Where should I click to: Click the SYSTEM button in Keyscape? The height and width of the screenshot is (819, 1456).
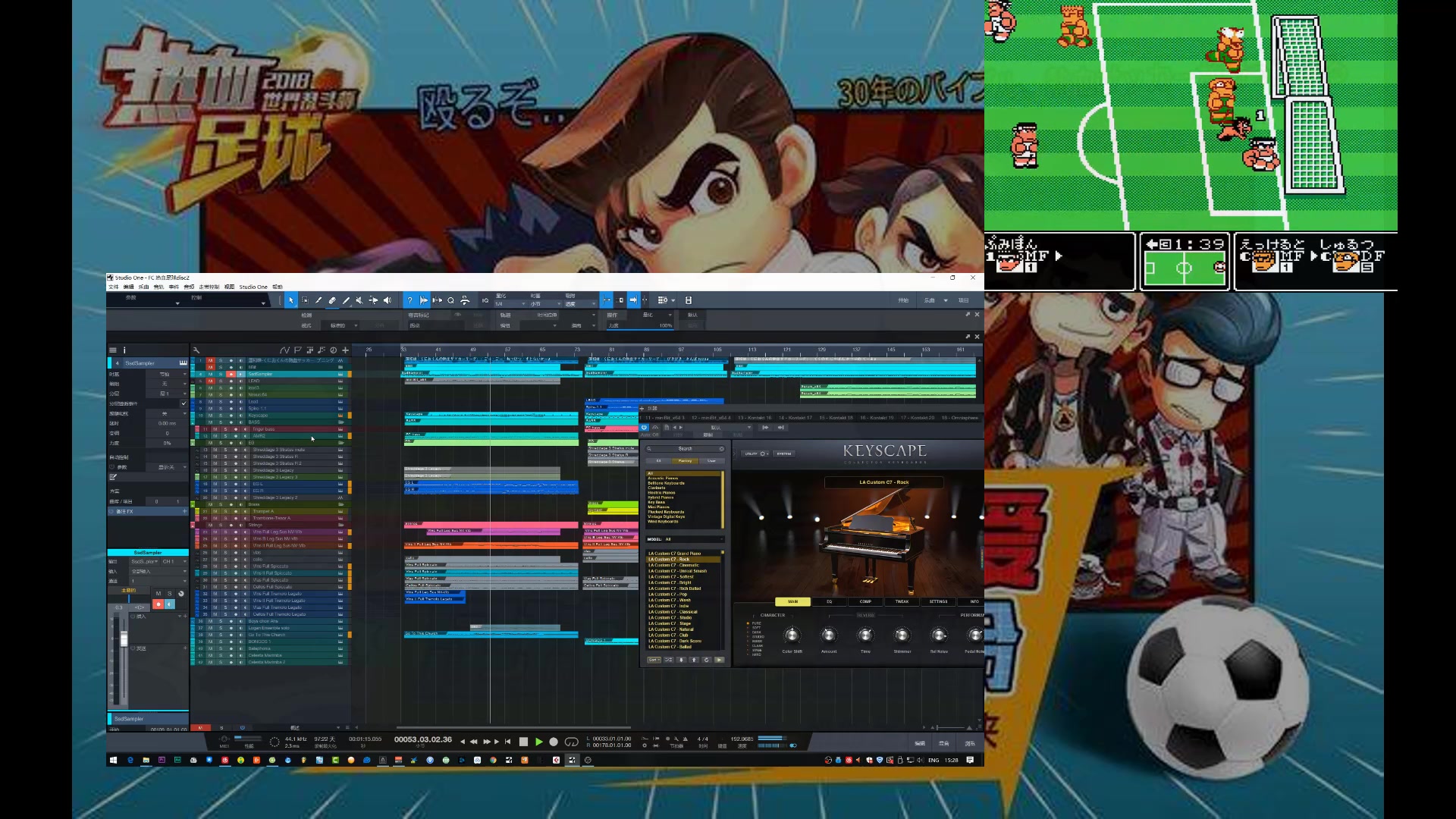click(x=784, y=453)
